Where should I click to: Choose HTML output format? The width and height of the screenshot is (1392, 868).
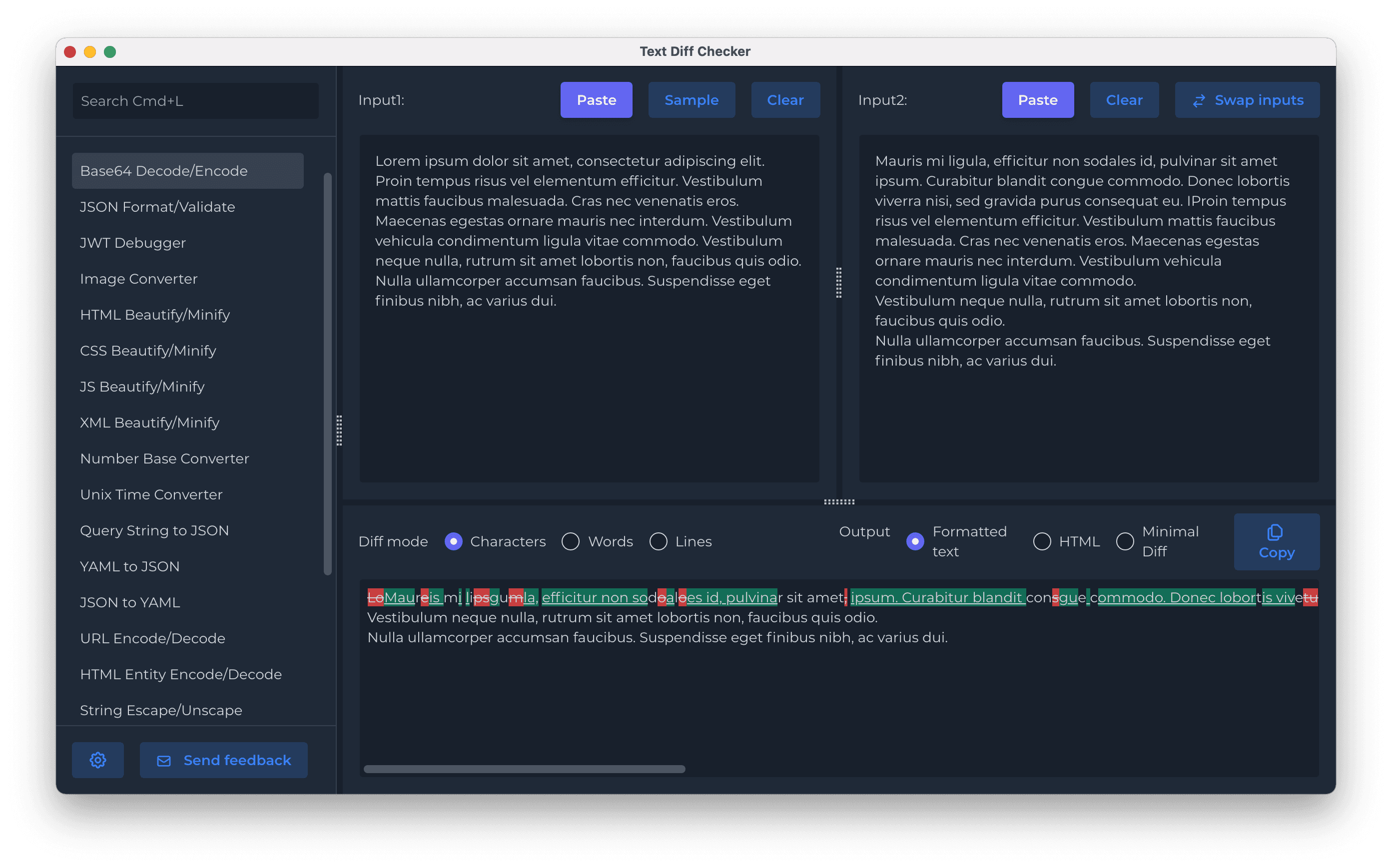coord(1042,541)
